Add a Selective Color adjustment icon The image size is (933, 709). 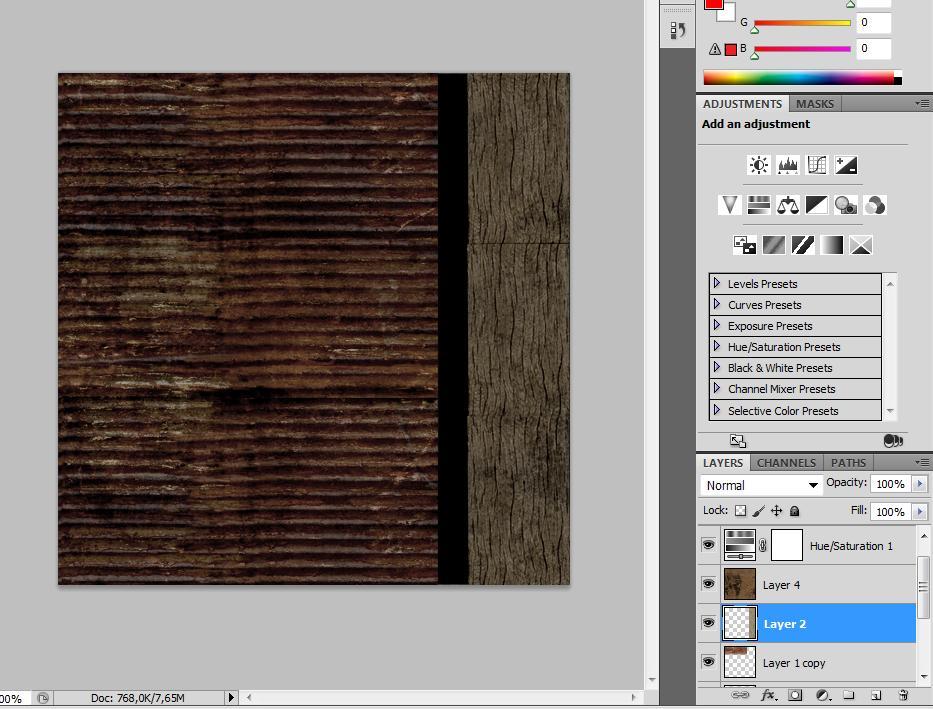tap(861, 245)
